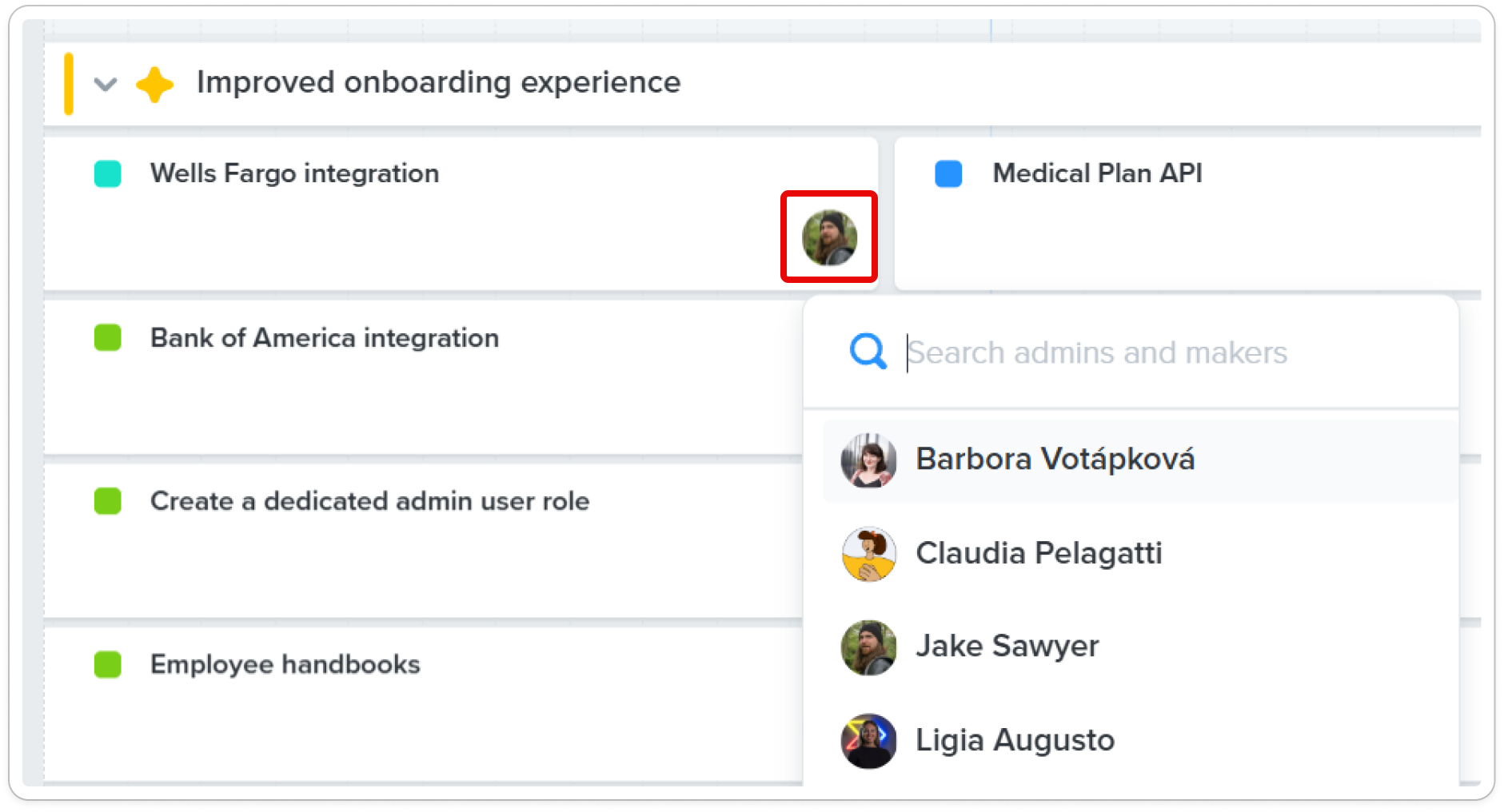Screen dimensions: 1504x812
Task: Open the Wells Fargo integration feature
Action: click(294, 173)
